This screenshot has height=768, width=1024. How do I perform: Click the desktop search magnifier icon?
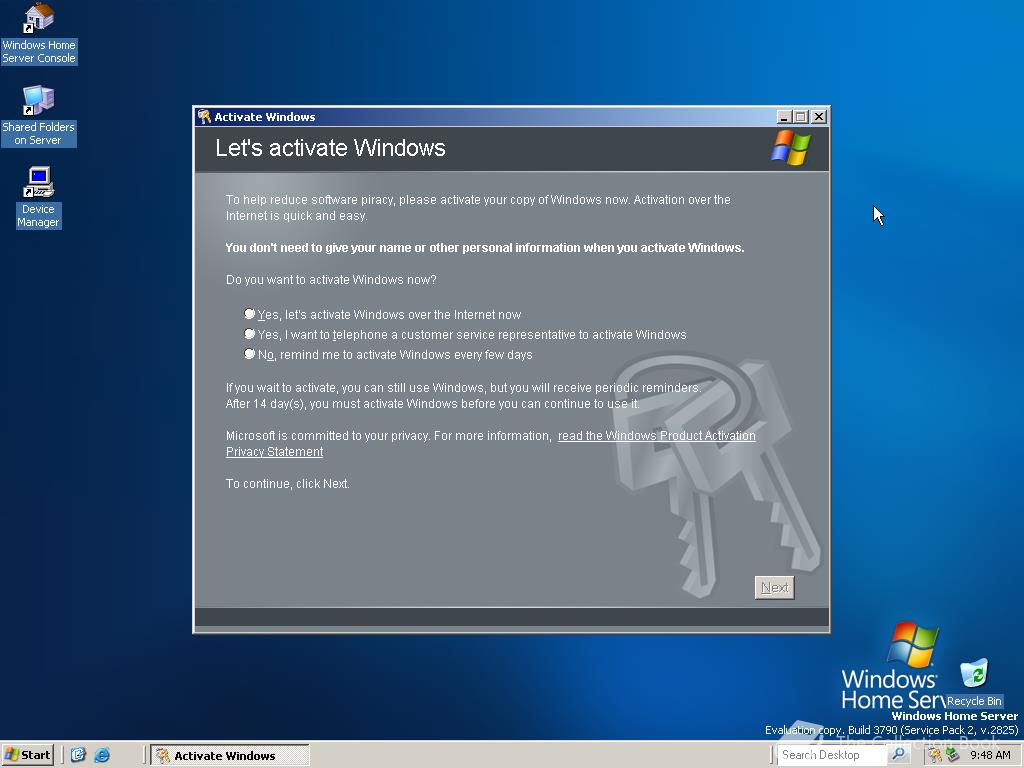click(x=899, y=754)
